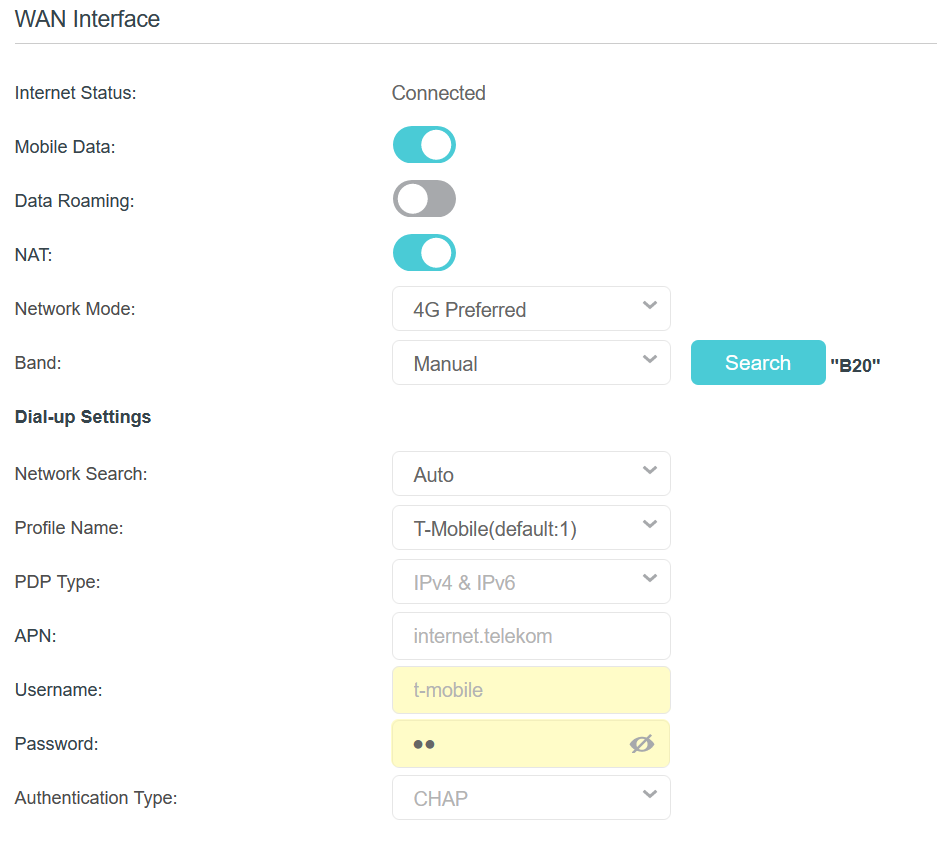
Task: Open the Profile Name dropdown
Action: (531, 528)
